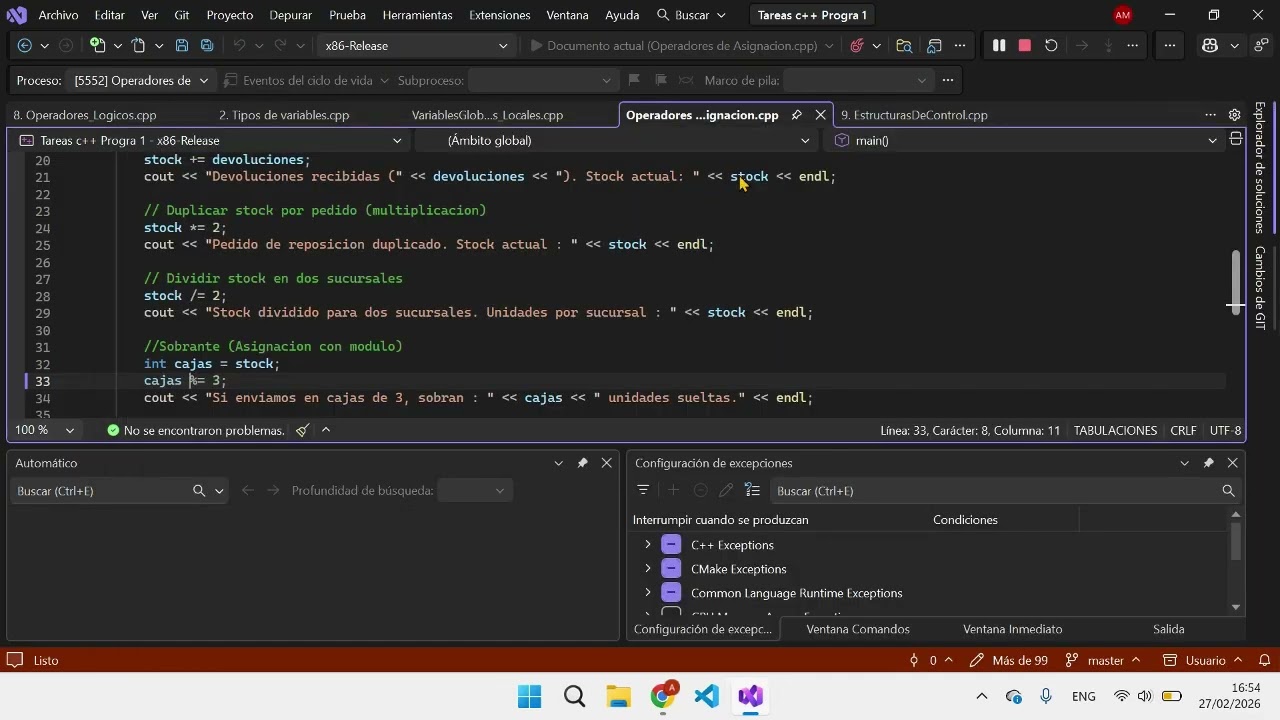Open the 100 % zoom dropdown
This screenshot has height=720, width=1280.
(44, 430)
